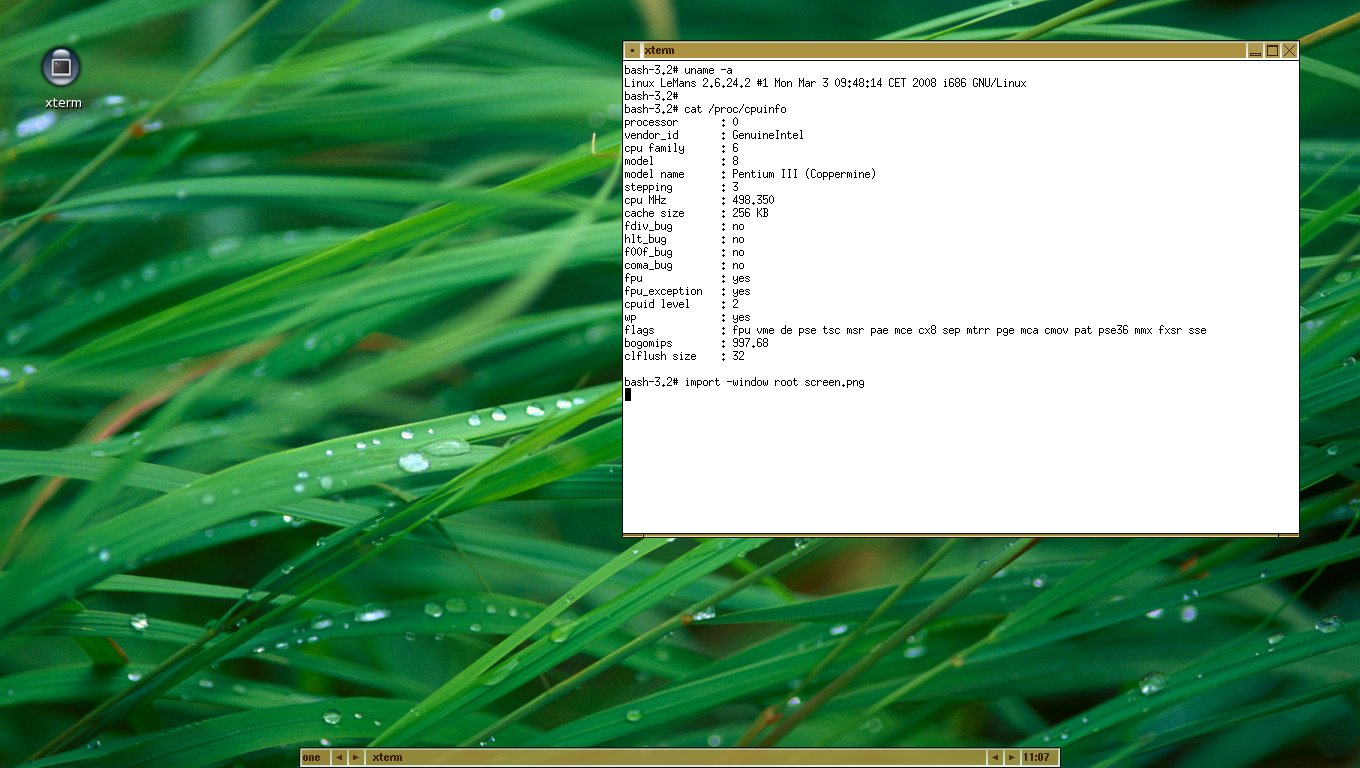Grab the bottom-right resize grip of xterm
Screen dimensions: 1360x768
click(x=1289, y=536)
